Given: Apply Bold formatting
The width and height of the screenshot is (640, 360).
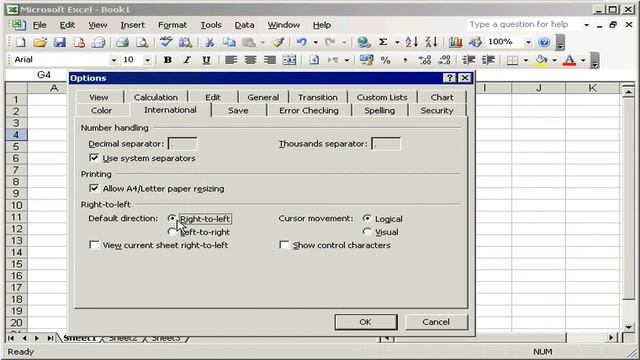Looking at the screenshot, I should [167, 60].
